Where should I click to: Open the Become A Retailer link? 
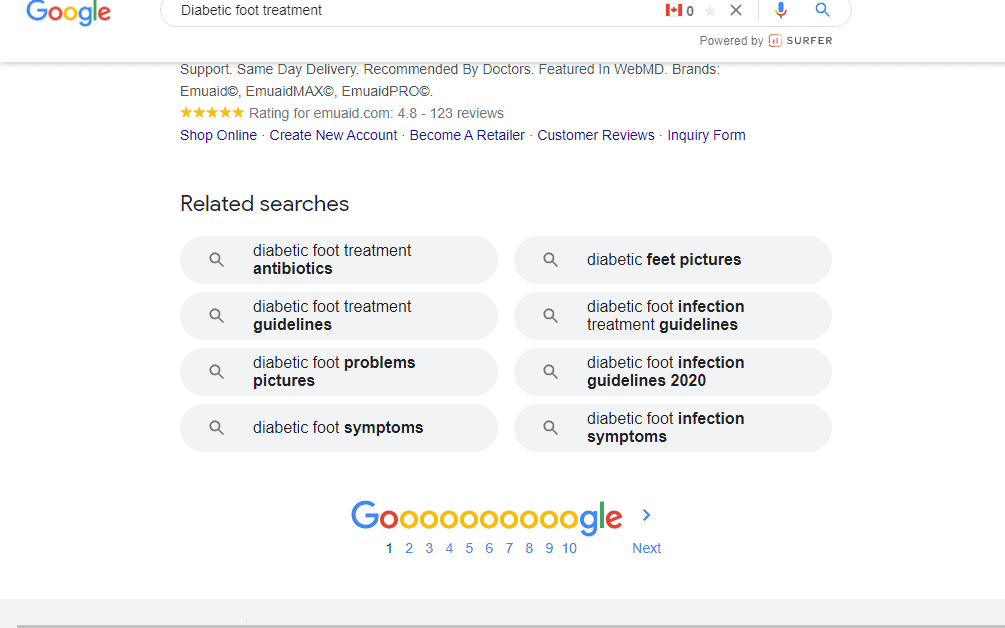click(x=467, y=135)
